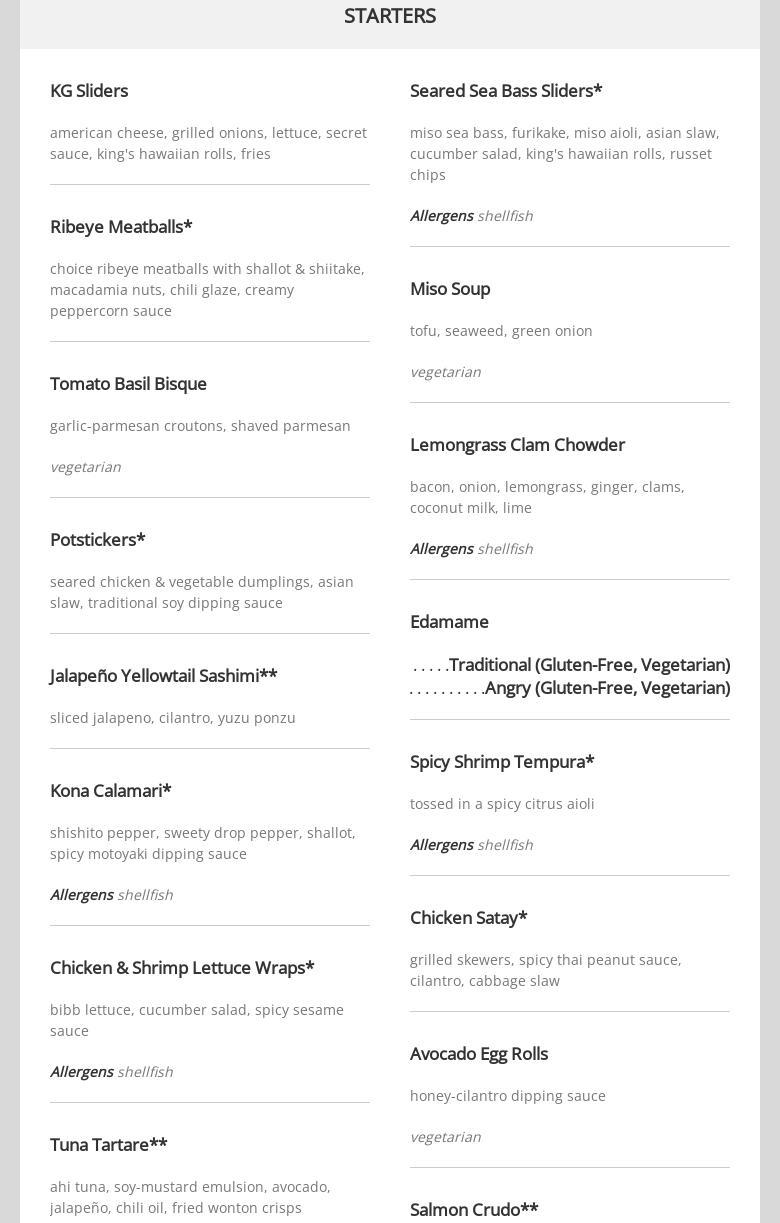Select the Salmon Crudo item
This screenshot has width=780, height=1223.
[474, 1210]
